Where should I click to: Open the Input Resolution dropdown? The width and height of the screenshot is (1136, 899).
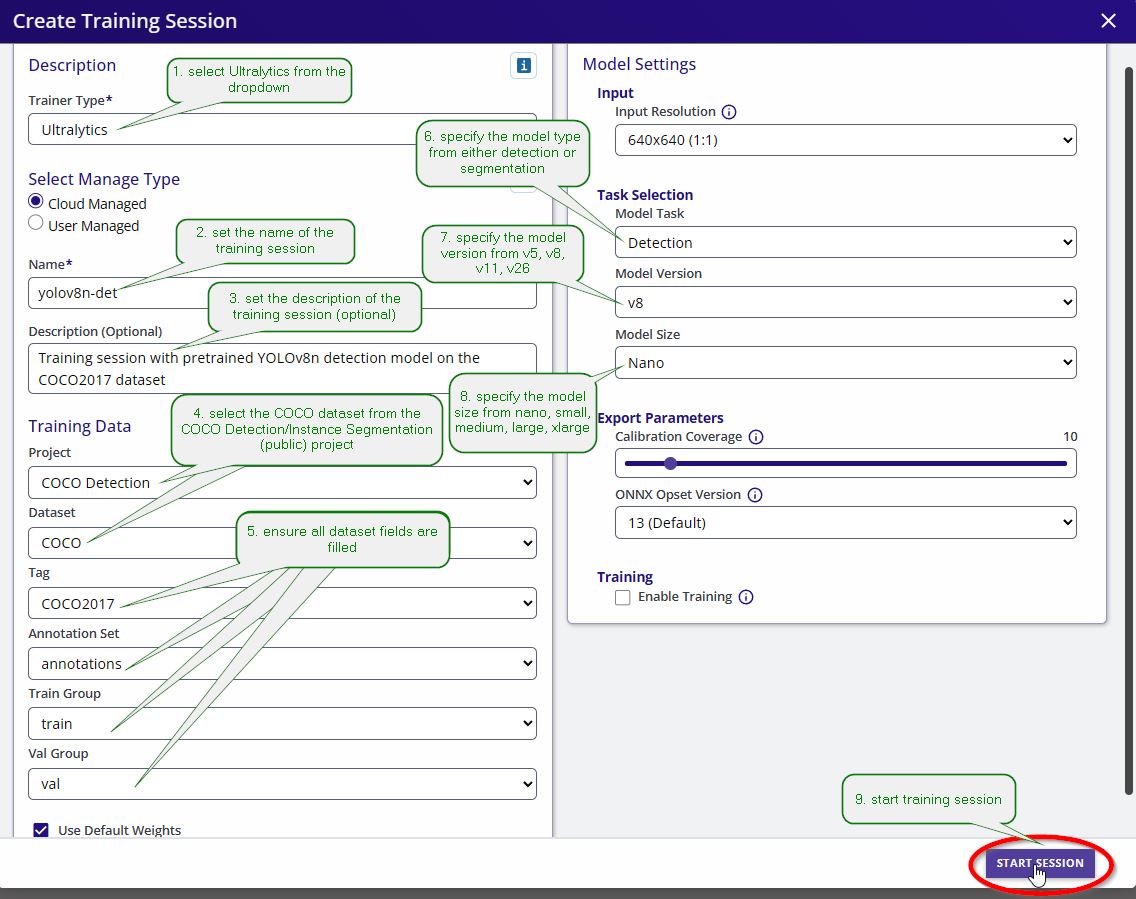click(845, 141)
